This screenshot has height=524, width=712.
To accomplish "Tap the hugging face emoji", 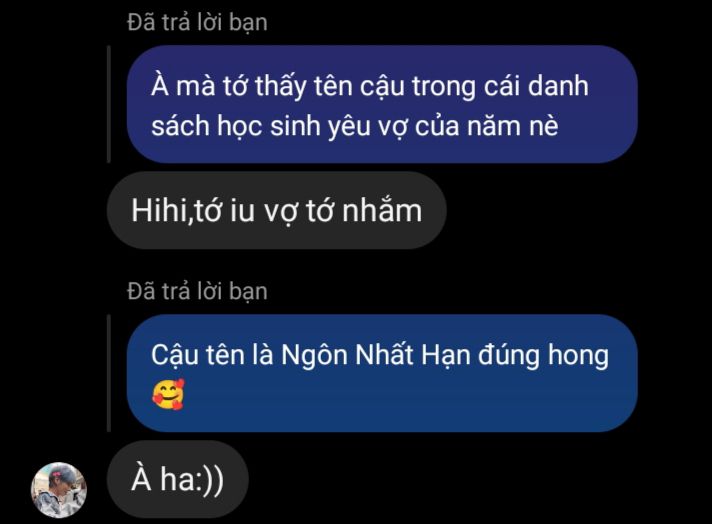I will tap(168, 394).
